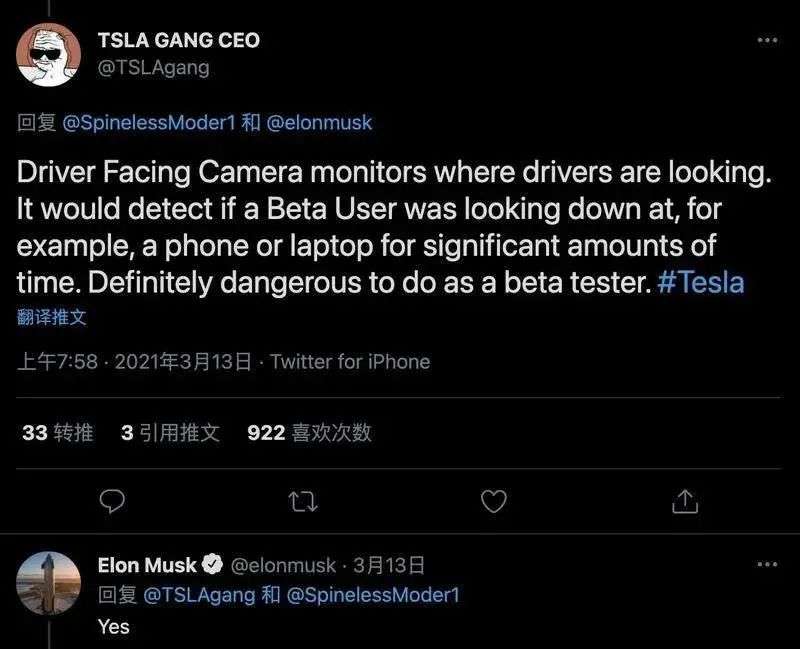Open the tweet timestamp 上午7:58
This screenshot has width=800, height=649.
58,362
